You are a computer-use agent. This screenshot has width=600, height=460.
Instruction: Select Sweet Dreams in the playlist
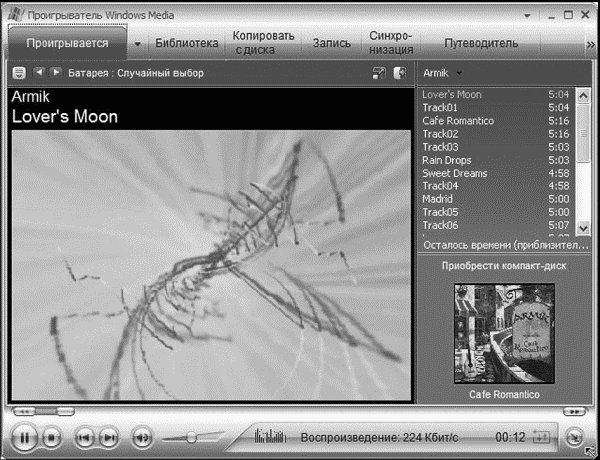tap(455, 173)
